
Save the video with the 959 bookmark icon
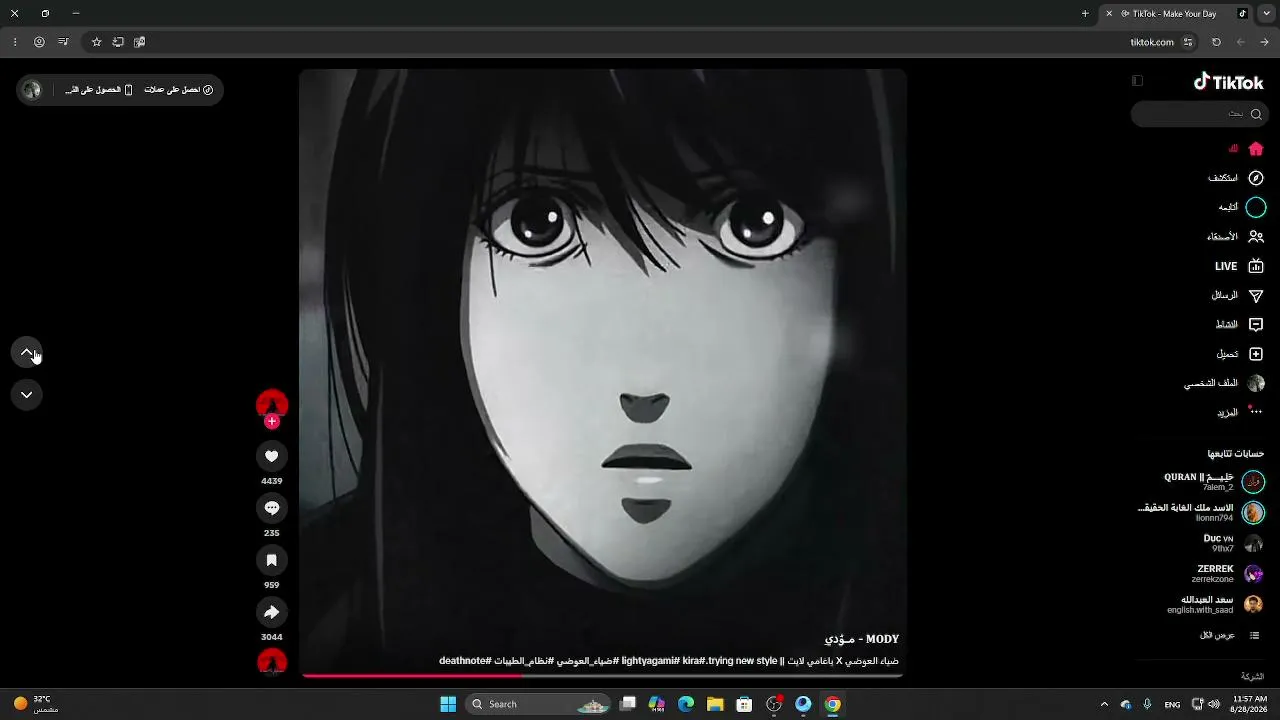[x=271, y=560]
